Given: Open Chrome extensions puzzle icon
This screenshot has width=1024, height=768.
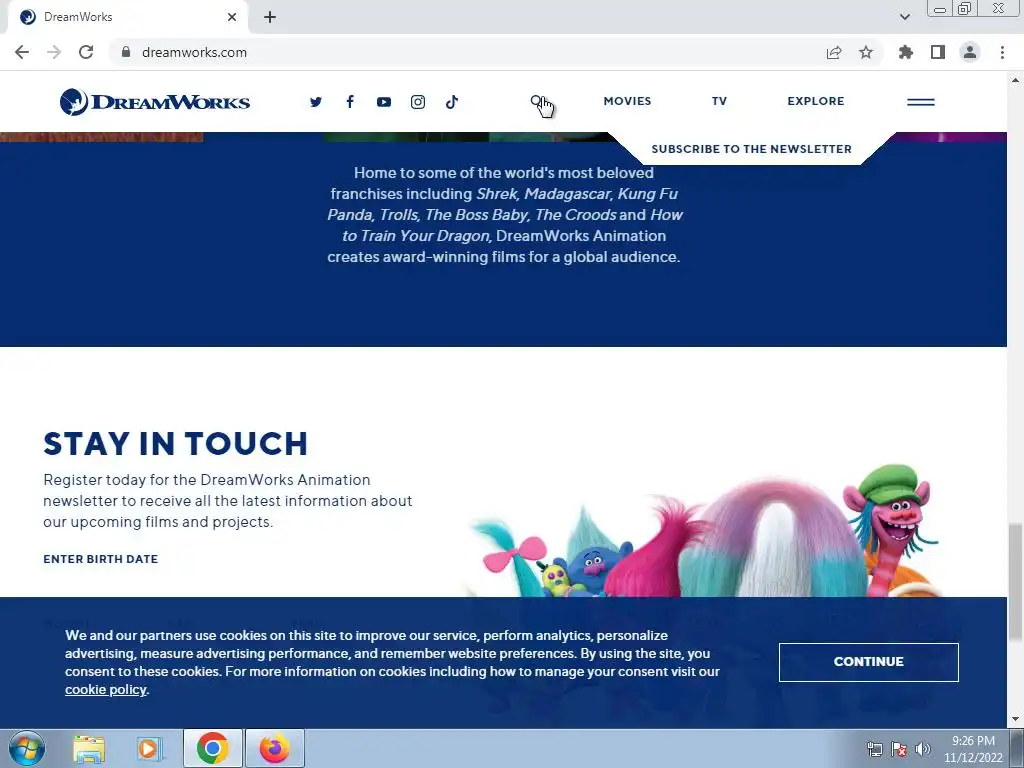Looking at the screenshot, I should [906, 52].
